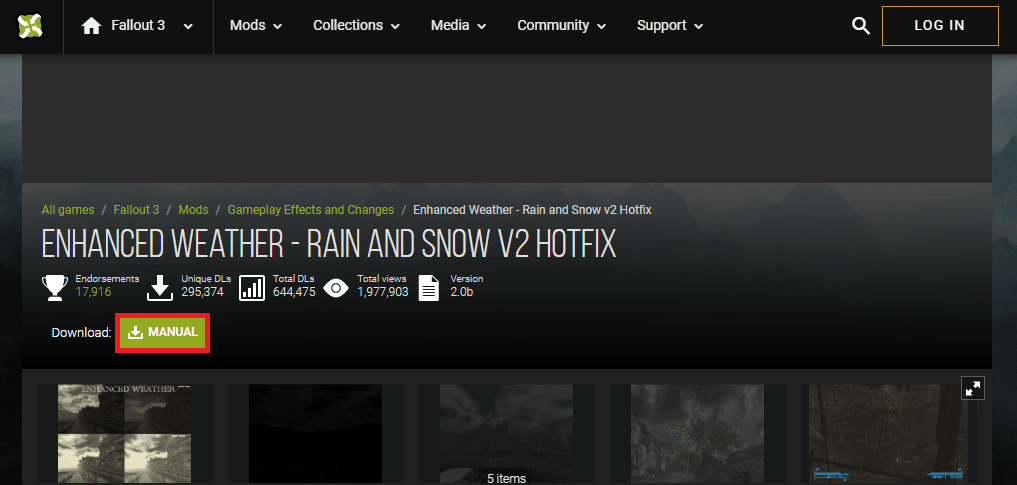1017x485 pixels.
Task: Click the Unique DLs download icon
Action: click(x=160, y=287)
